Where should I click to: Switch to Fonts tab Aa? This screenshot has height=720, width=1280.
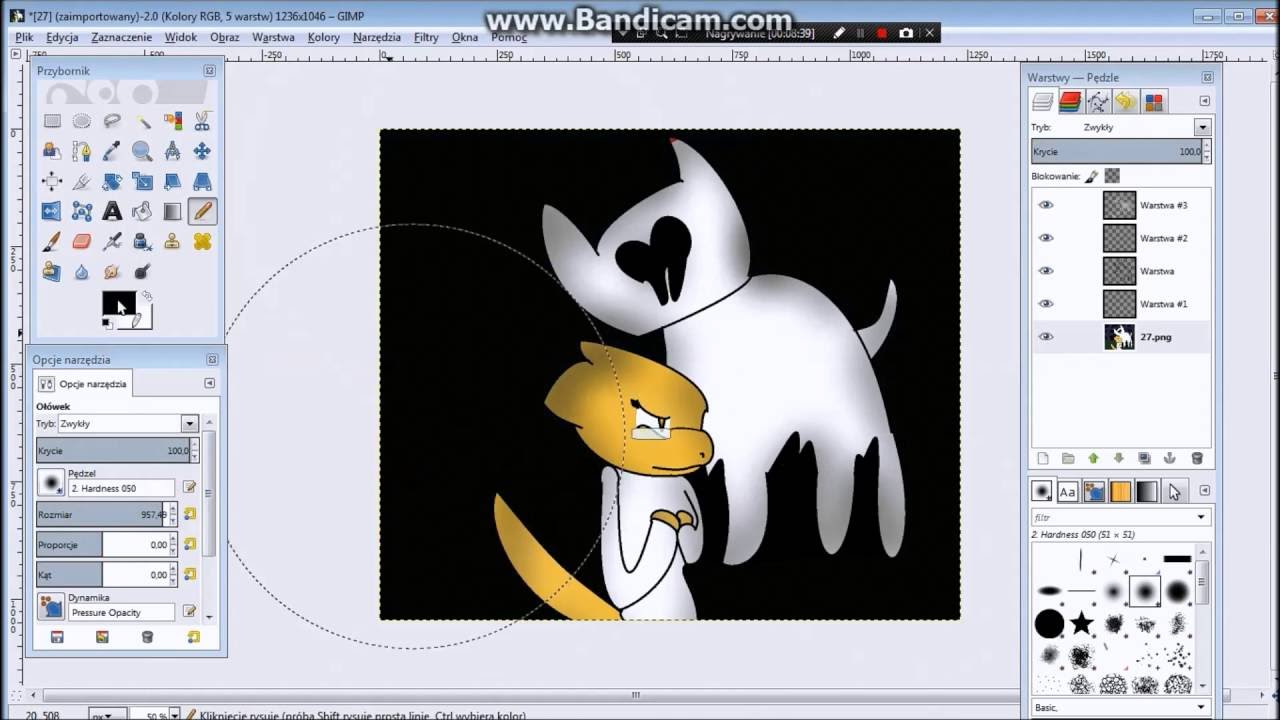point(1068,491)
